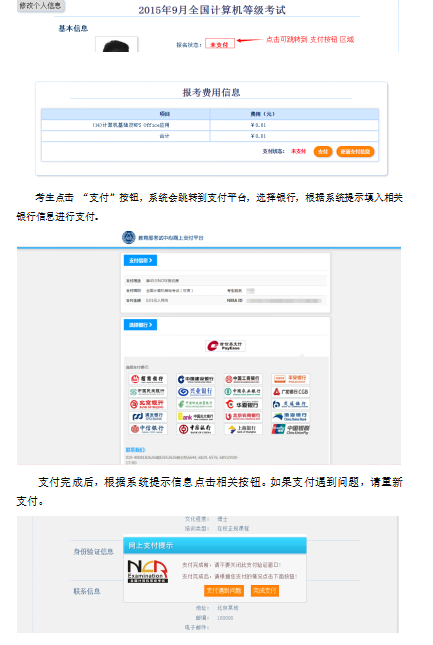The image size is (433, 645).
Task: Select the 广发银行 CGB bank logo
Action: pyautogui.click(x=290, y=392)
